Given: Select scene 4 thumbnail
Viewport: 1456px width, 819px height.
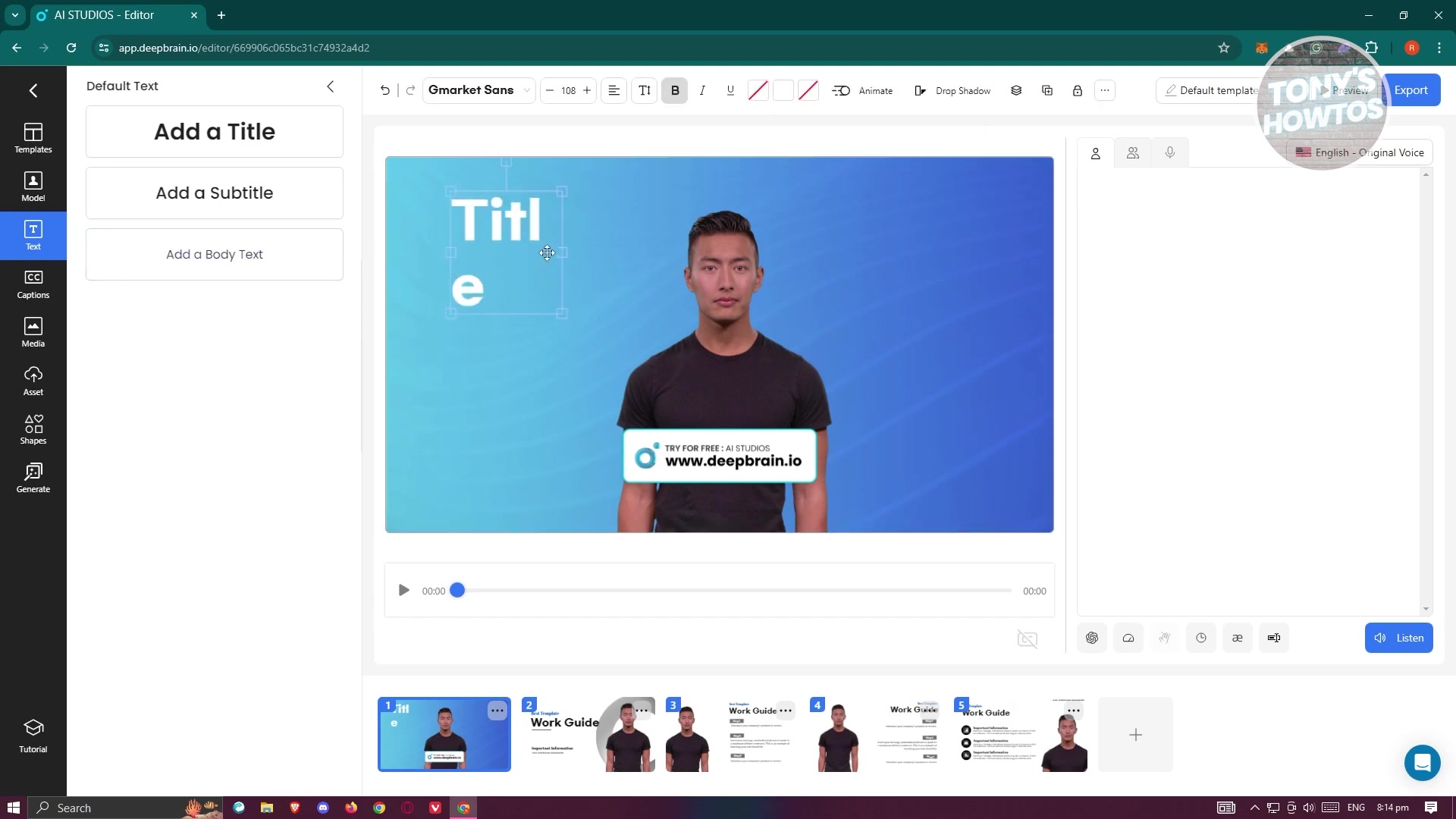Looking at the screenshot, I should tap(877, 735).
